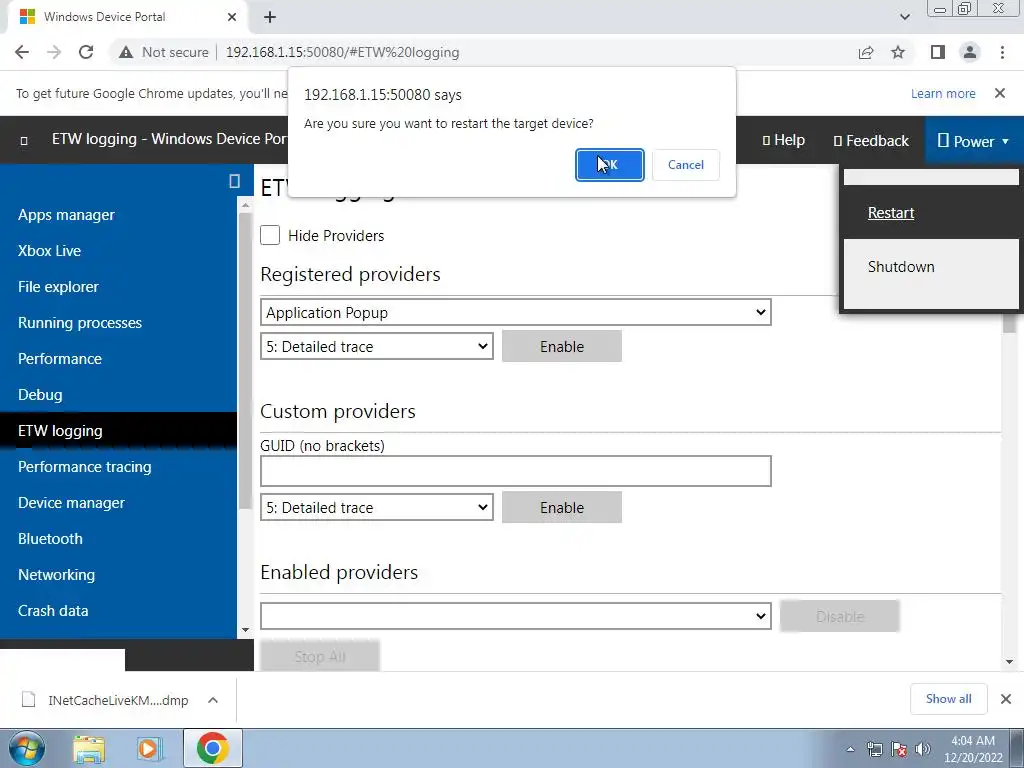The height and width of the screenshot is (768, 1024).
Task: Click the sidebar scroll down arrow
Action: (246, 630)
